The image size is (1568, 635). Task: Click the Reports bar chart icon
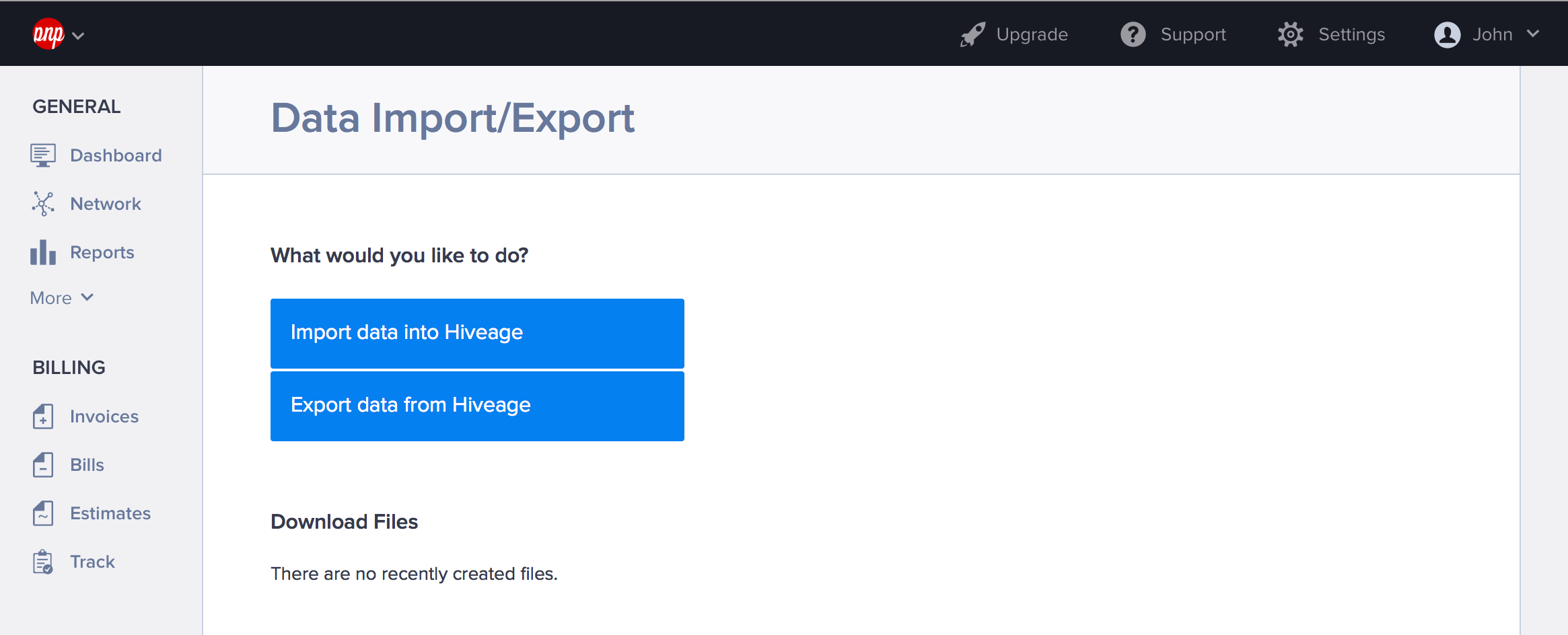43,252
